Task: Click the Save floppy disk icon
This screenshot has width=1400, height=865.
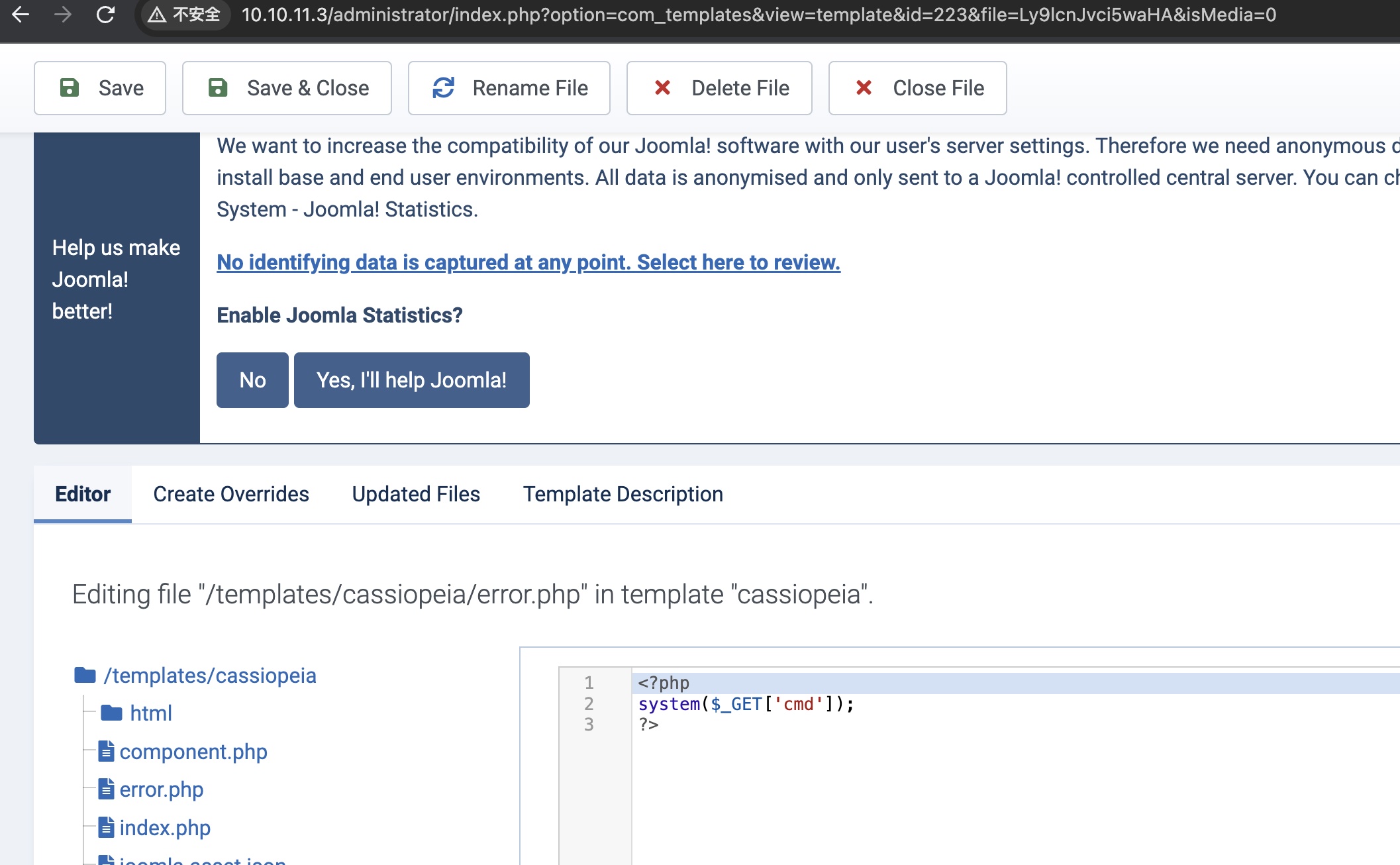Action: (x=70, y=88)
